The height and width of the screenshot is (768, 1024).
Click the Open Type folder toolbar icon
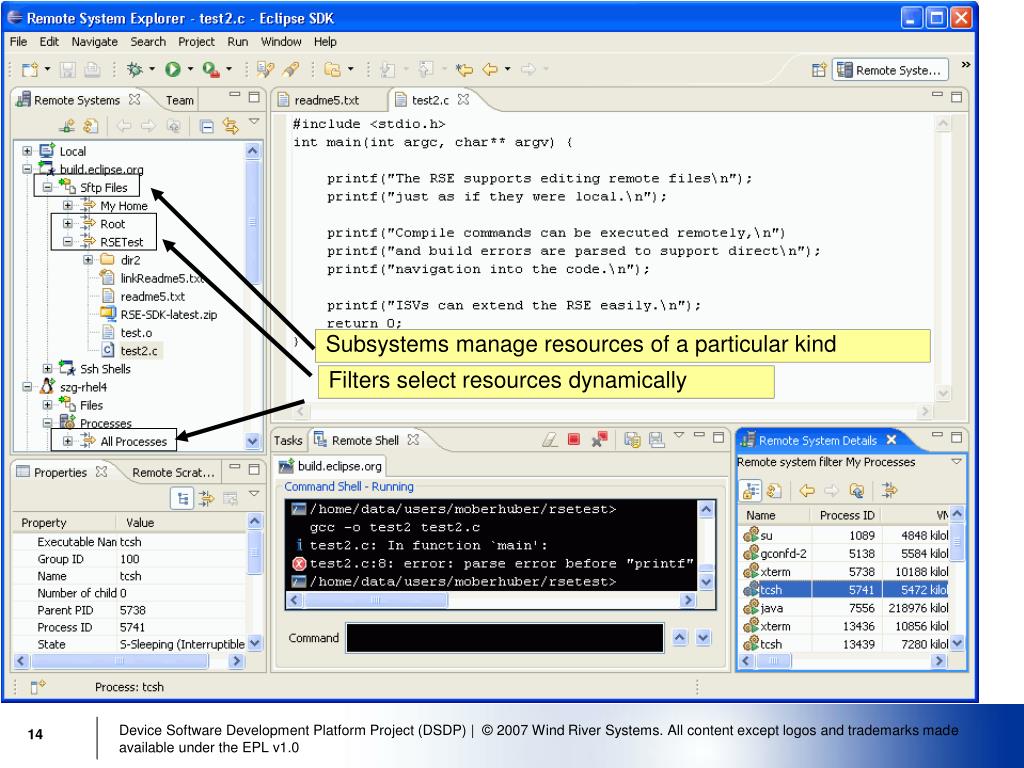click(332, 69)
